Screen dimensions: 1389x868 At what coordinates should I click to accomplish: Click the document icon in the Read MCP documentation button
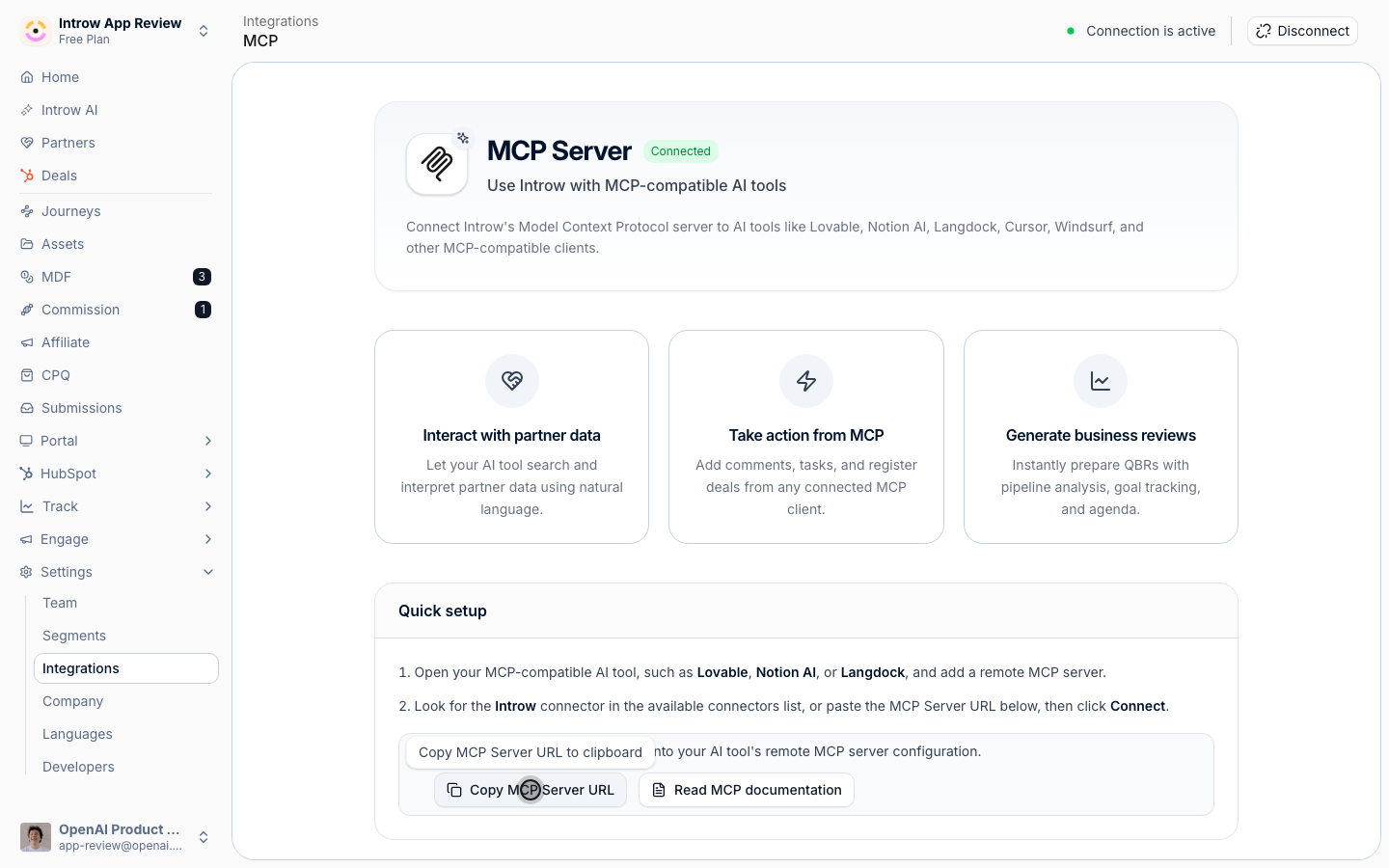(x=659, y=790)
